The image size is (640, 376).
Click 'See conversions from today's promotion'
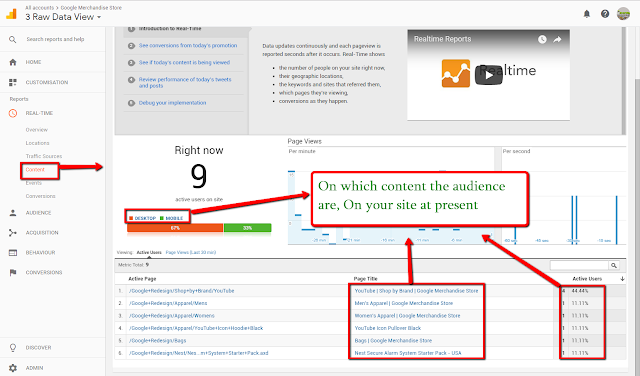(x=188, y=46)
